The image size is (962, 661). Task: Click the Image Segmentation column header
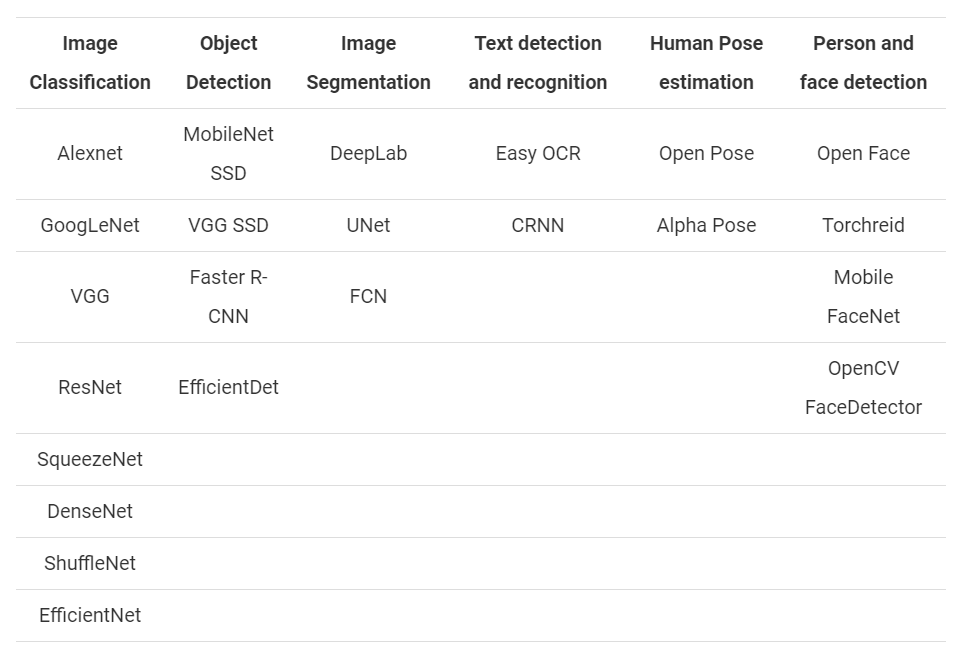click(368, 63)
